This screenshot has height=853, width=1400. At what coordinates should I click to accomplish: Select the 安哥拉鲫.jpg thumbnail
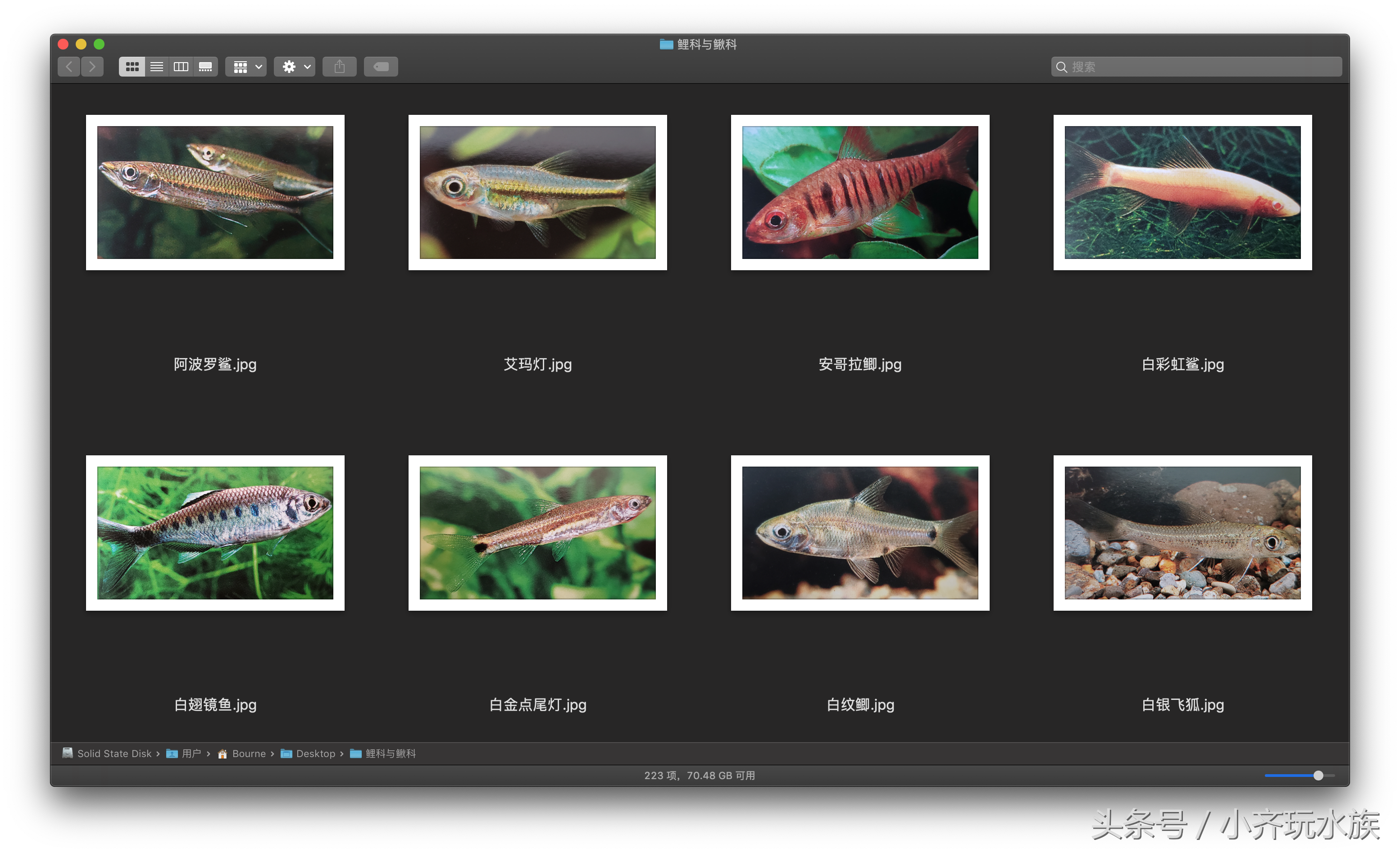click(x=860, y=192)
